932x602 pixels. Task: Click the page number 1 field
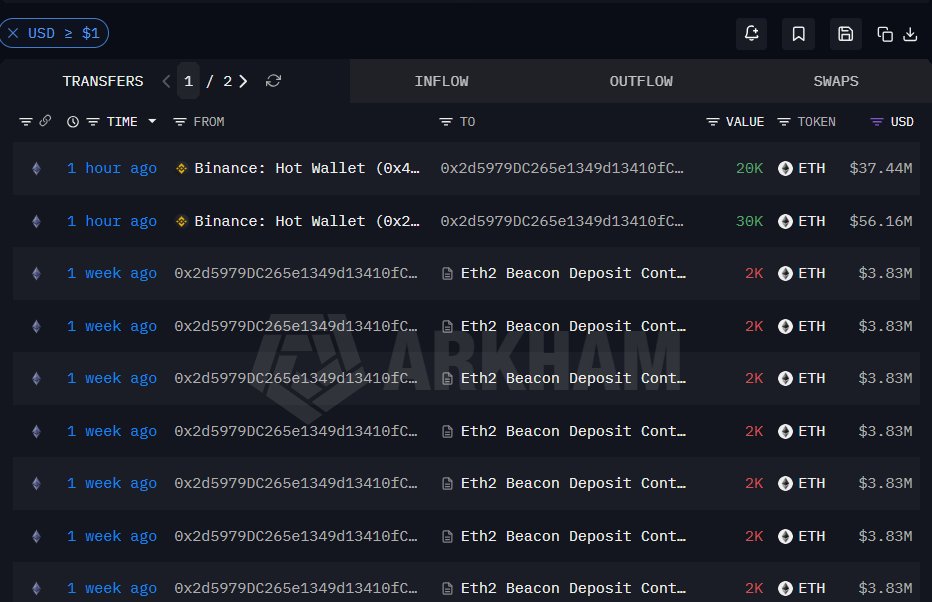(x=188, y=81)
